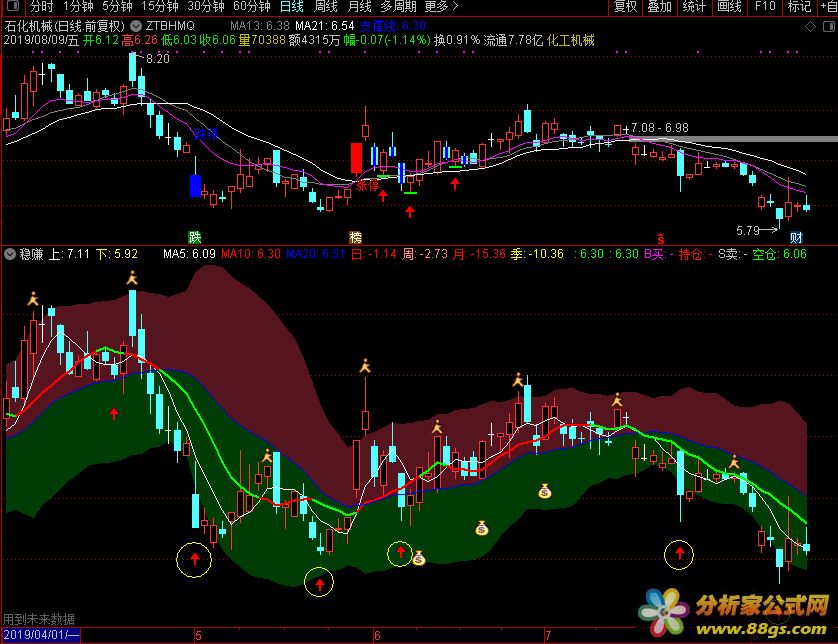Click the 5.79 low price label
This screenshot has height=644, width=838.
click(x=748, y=230)
